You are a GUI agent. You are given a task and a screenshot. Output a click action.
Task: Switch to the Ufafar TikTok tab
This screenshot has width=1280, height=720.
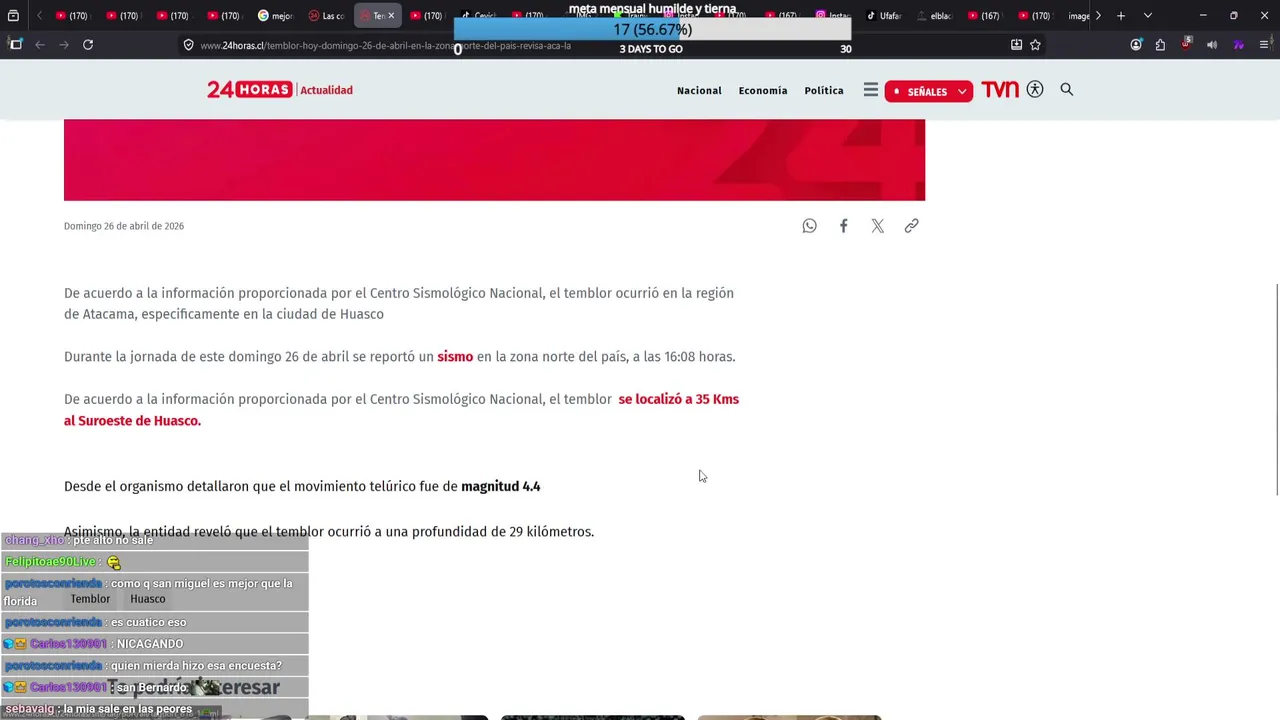tap(884, 16)
